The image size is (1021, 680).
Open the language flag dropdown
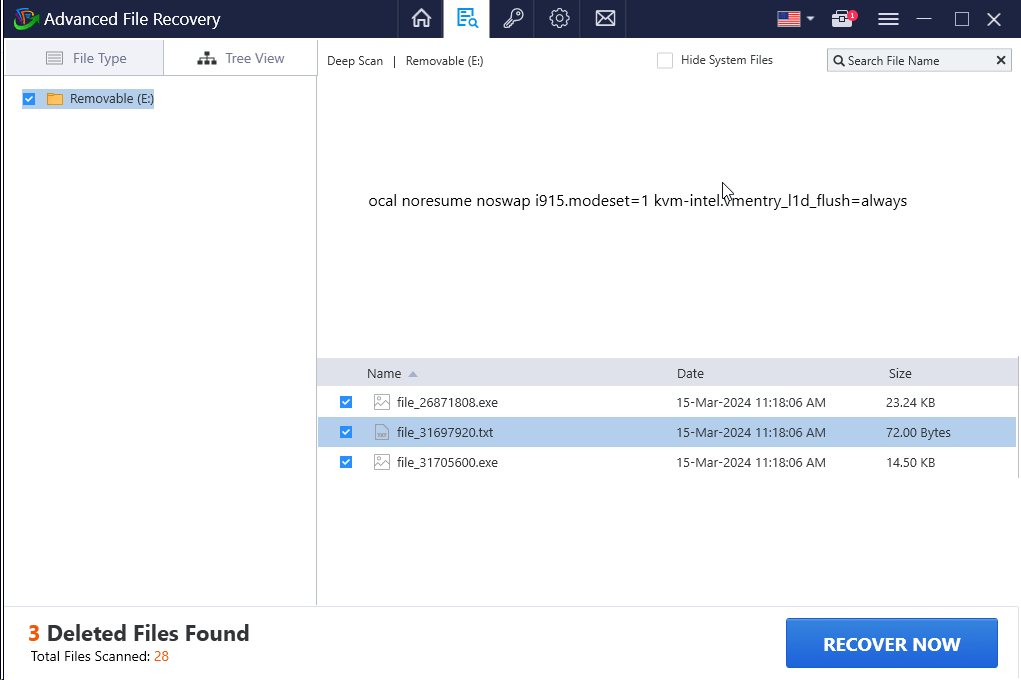click(x=796, y=19)
